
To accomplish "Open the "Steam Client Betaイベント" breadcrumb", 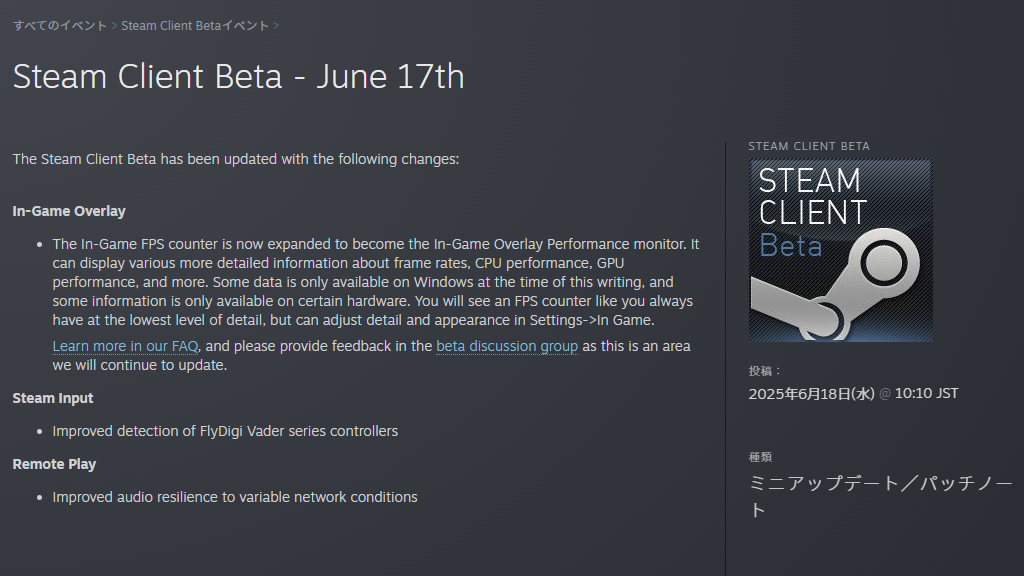I will [195, 25].
